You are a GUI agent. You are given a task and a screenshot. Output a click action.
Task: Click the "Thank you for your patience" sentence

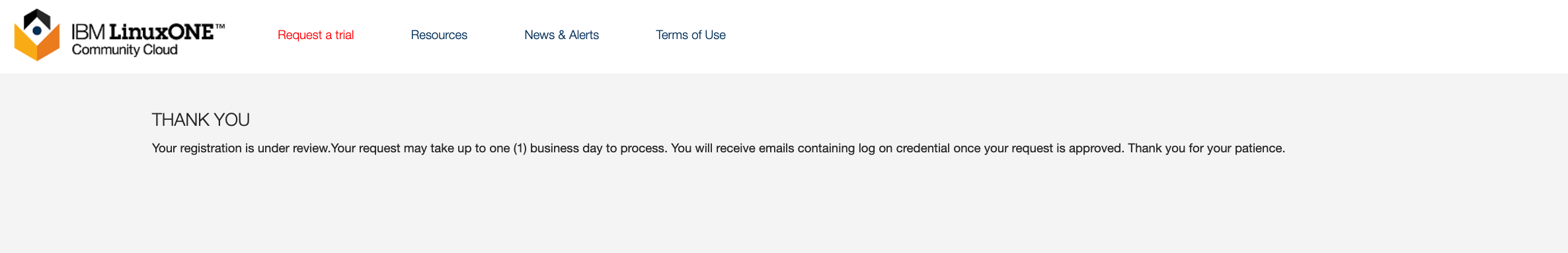click(x=1206, y=148)
